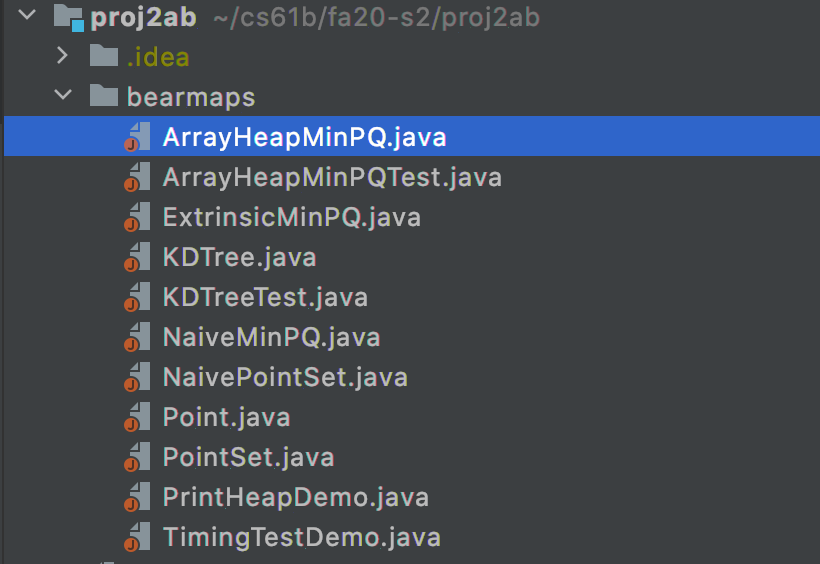The width and height of the screenshot is (820, 564).
Task: Click the ~/cs61b/fa20-s2/proj2ab path text
Action: (377, 18)
